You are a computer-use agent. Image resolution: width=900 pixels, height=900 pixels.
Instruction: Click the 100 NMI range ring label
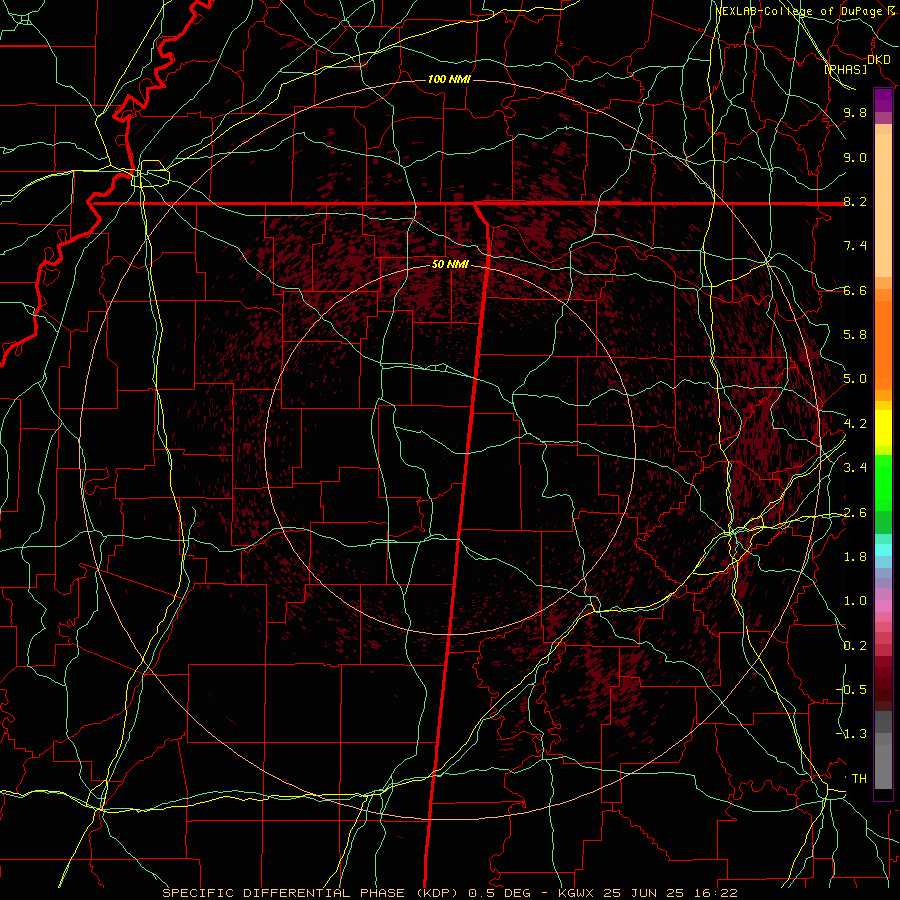pyautogui.click(x=449, y=79)
